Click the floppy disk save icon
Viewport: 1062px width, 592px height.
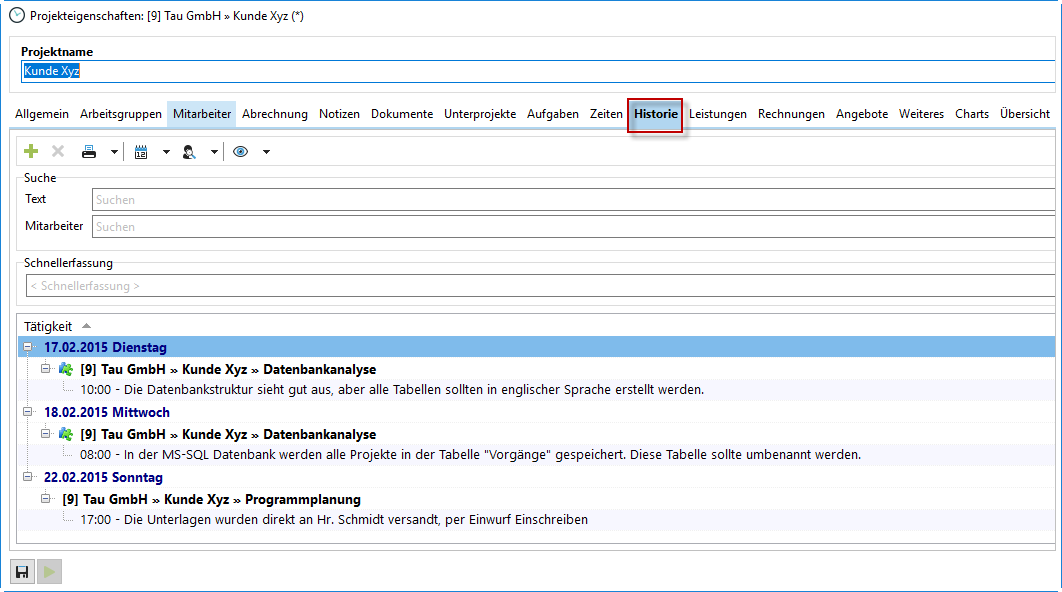21,572
